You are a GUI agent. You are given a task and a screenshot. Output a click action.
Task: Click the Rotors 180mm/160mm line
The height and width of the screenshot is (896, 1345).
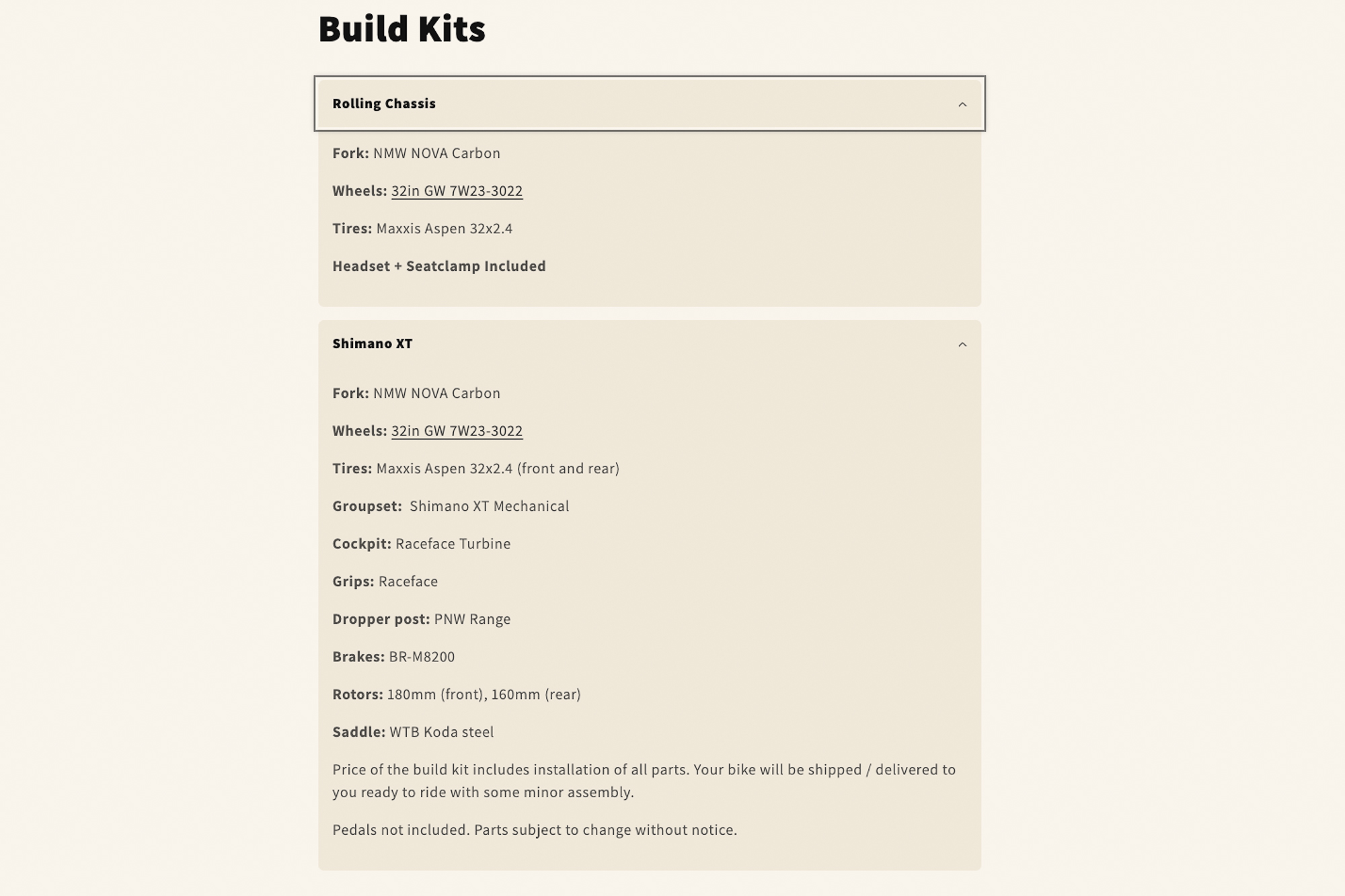click(x=457, y=694)
